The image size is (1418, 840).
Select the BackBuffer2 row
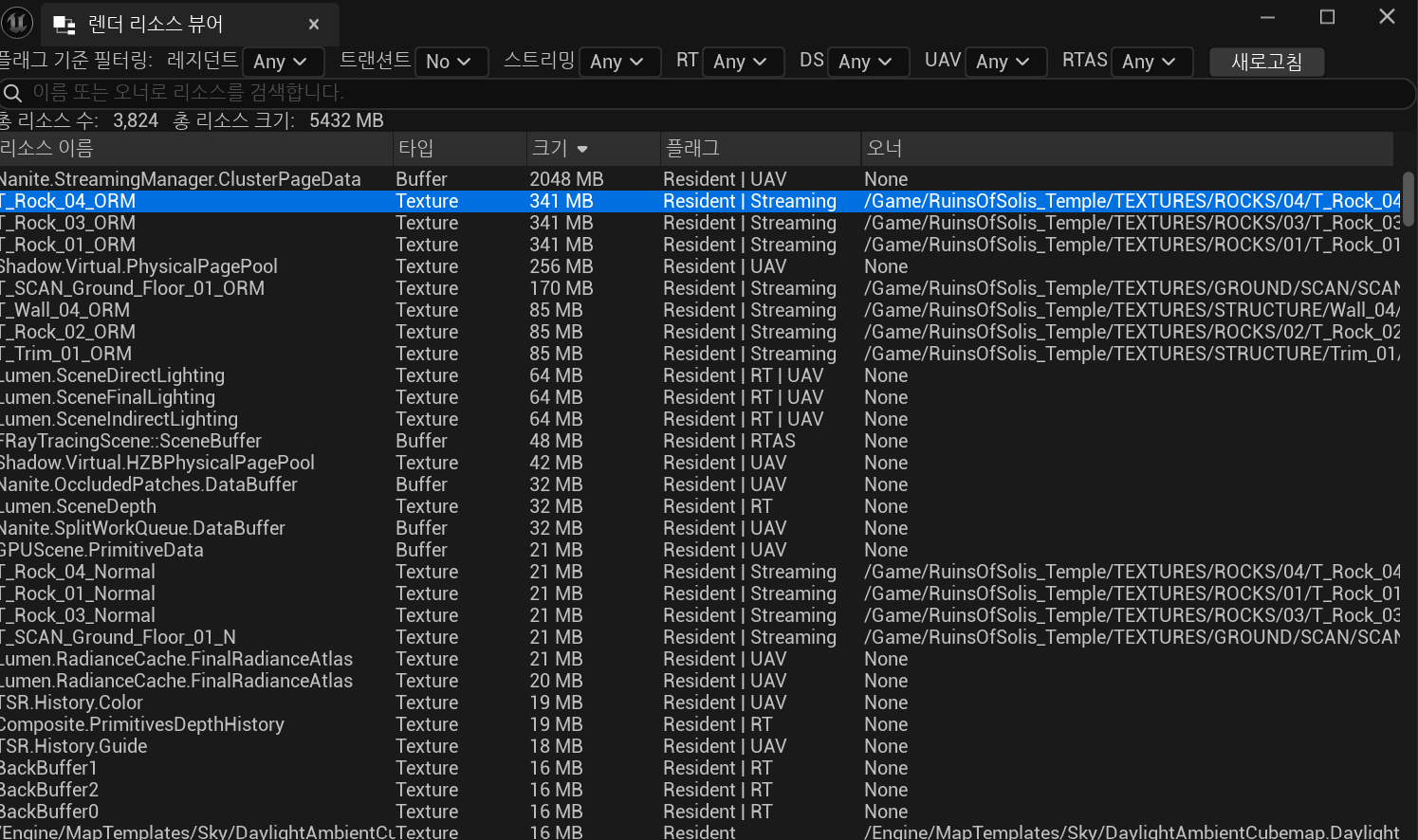point(700,790)
